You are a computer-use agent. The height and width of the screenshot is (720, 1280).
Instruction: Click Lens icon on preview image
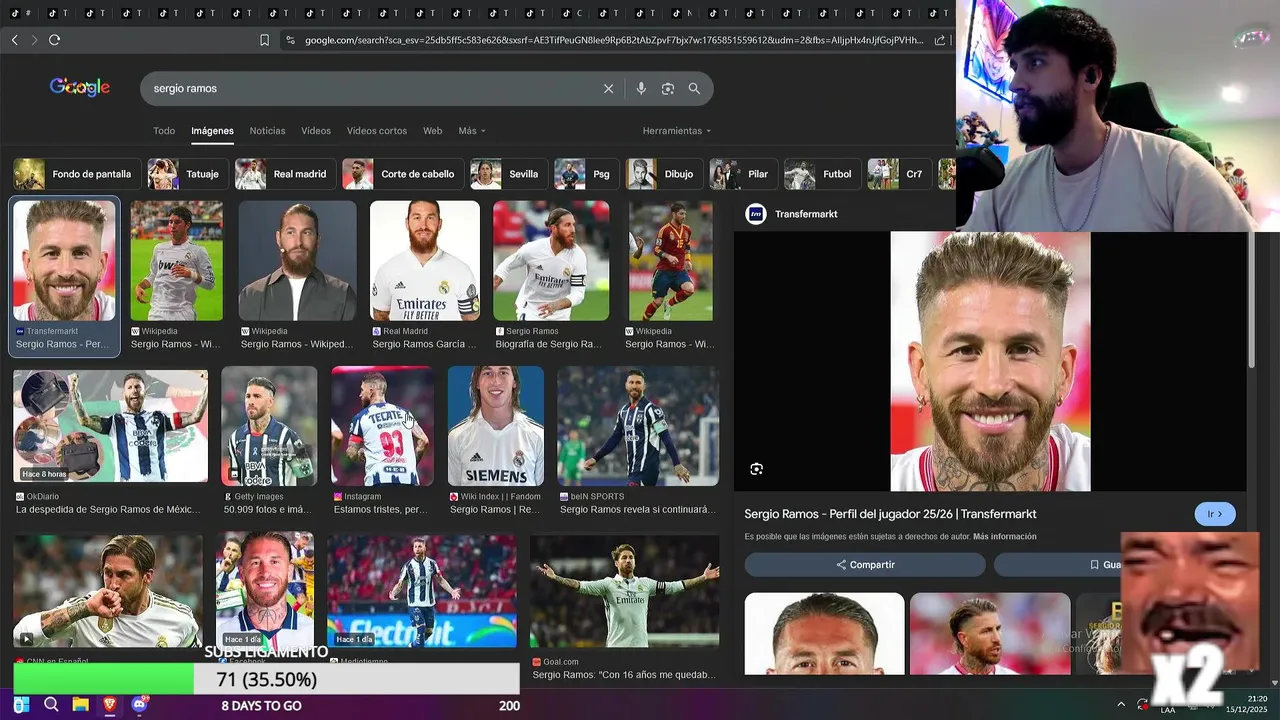[x=756, y=469]
